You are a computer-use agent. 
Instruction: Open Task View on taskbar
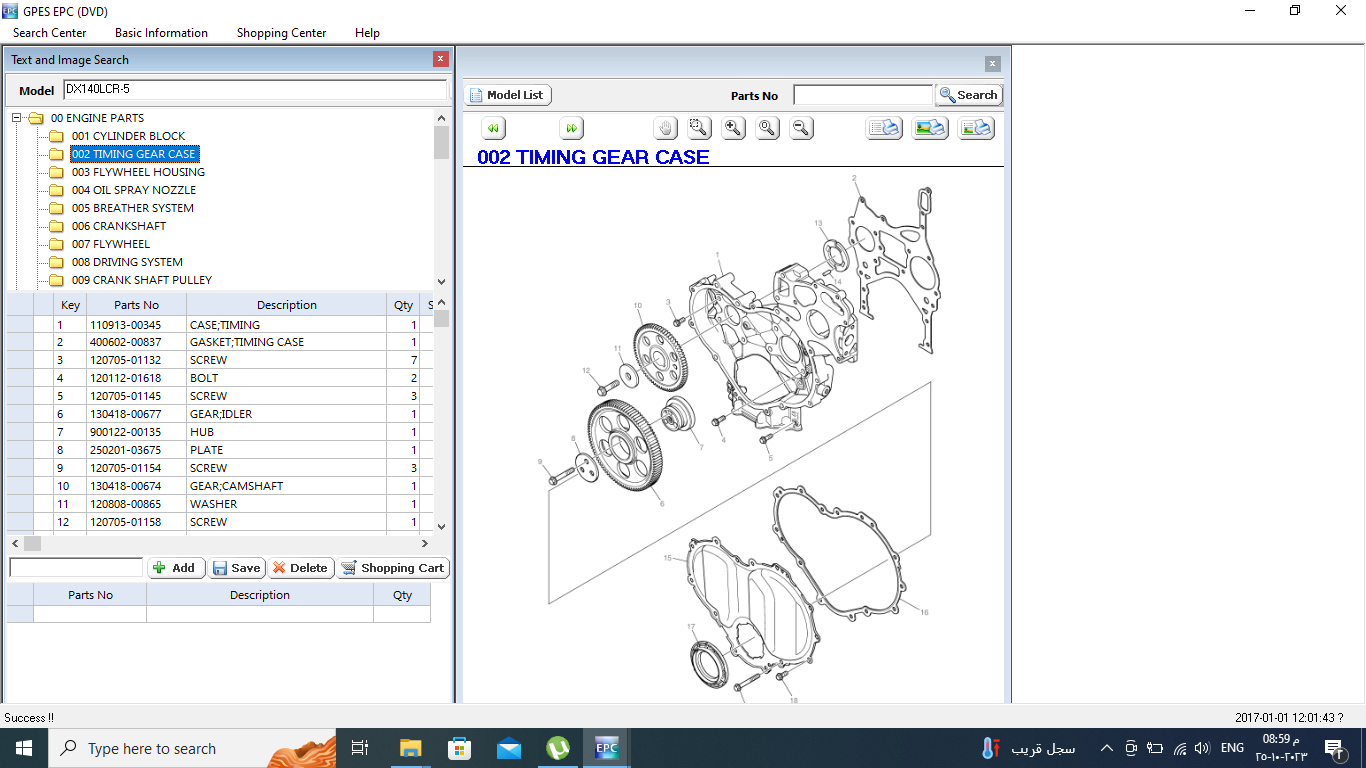[360, 748]
